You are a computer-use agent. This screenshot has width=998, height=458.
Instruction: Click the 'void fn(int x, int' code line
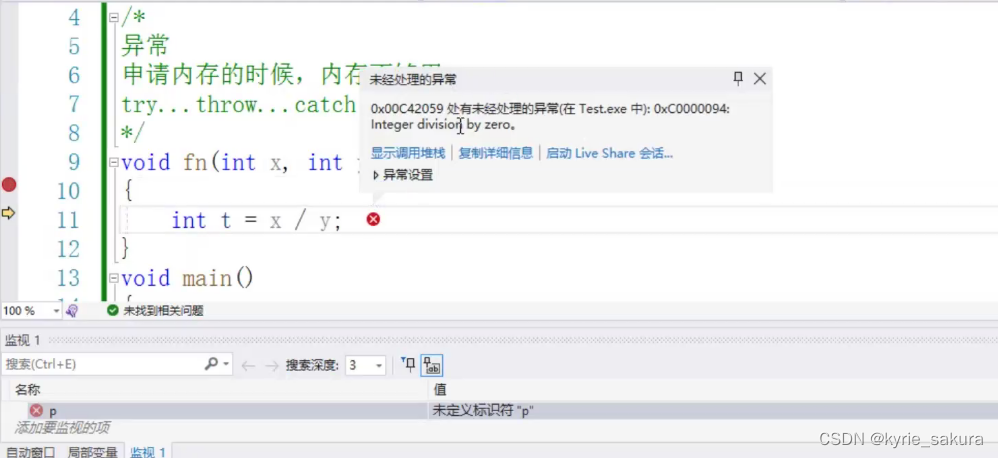click(232, 163)
